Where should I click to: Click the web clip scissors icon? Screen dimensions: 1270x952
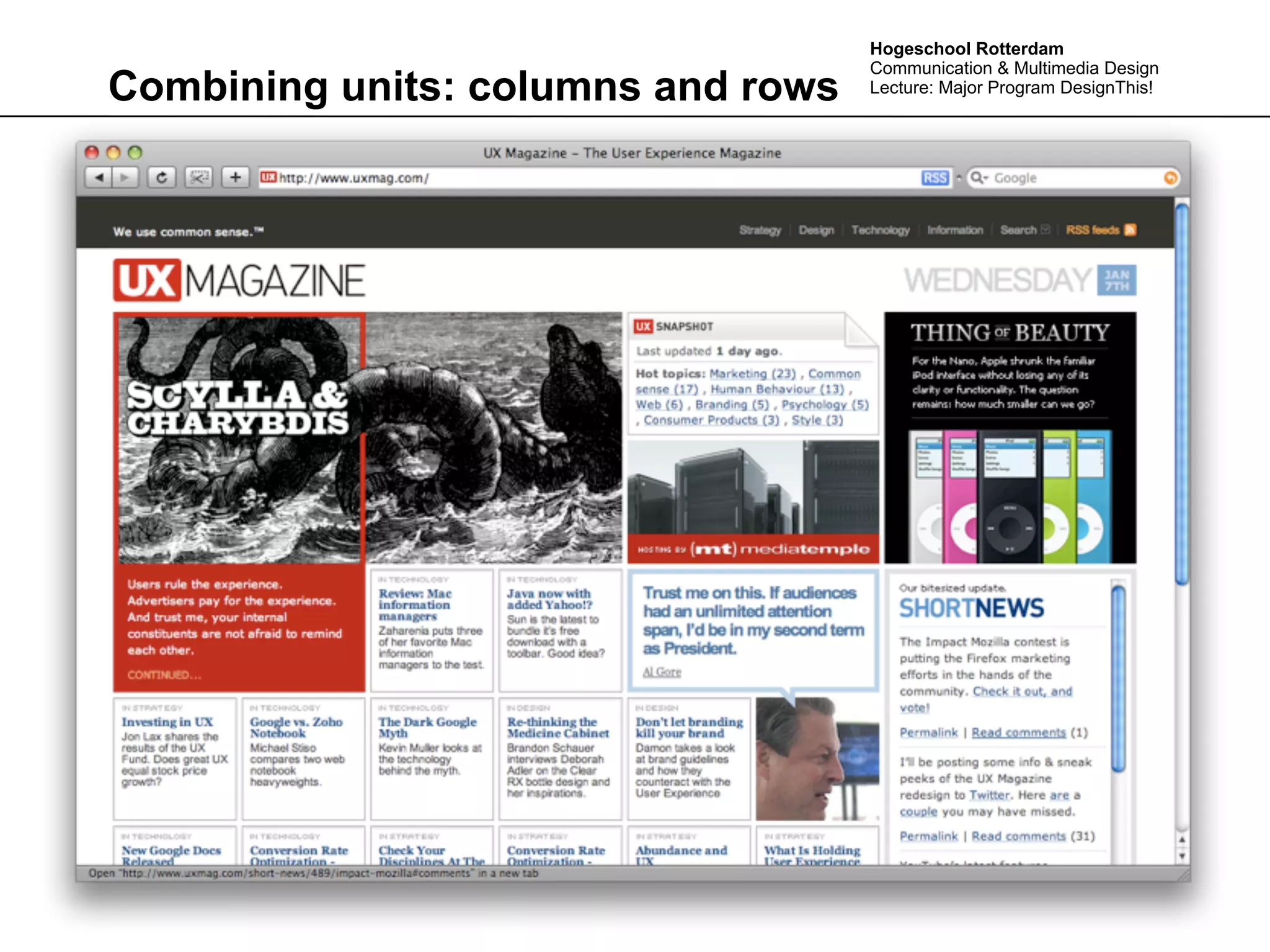point(198,178)
